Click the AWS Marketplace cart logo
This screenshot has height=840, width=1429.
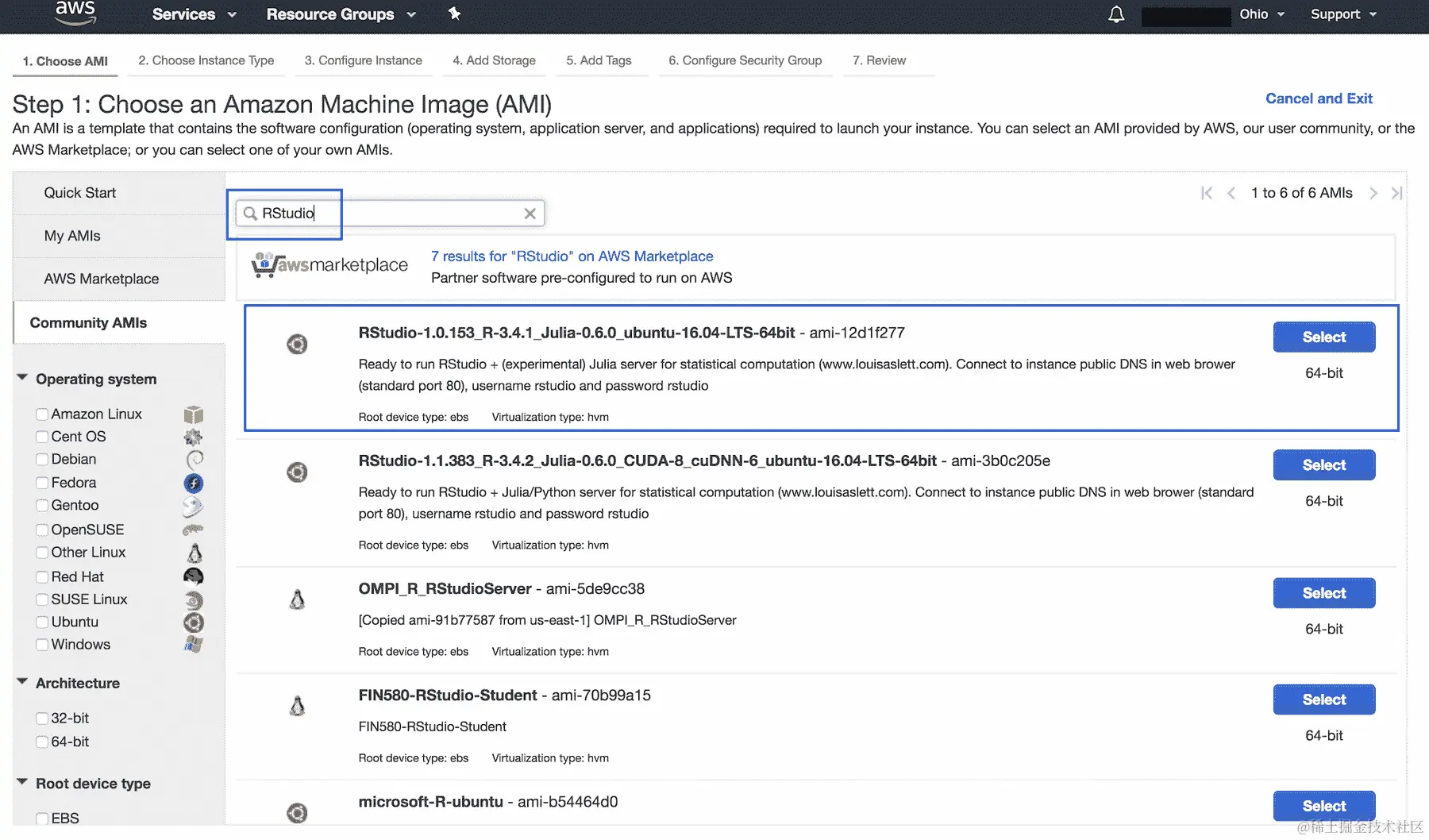329,265
